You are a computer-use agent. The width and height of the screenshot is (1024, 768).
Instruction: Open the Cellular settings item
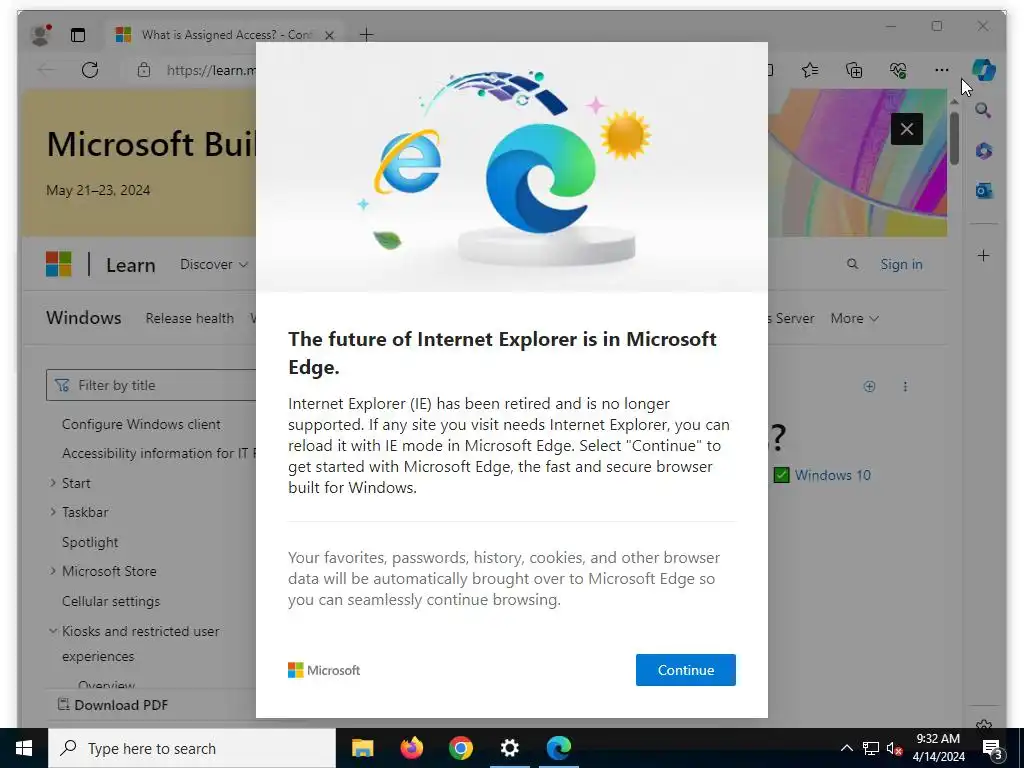(111, 601)
